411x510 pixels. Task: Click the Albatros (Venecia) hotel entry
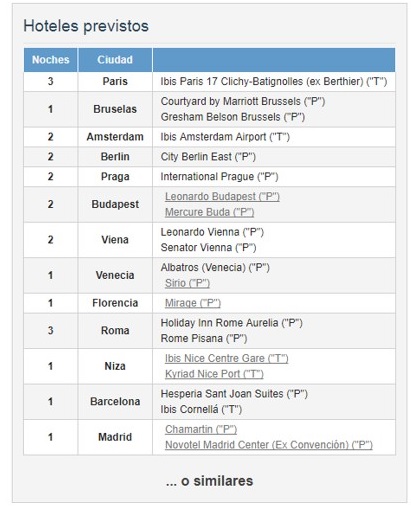[215, 268]
